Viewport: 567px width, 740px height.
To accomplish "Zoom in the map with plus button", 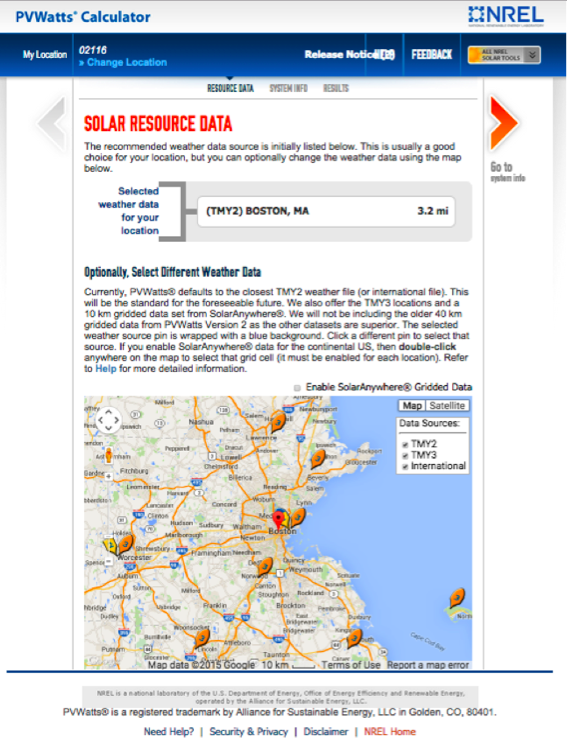I will pos(109,476).
